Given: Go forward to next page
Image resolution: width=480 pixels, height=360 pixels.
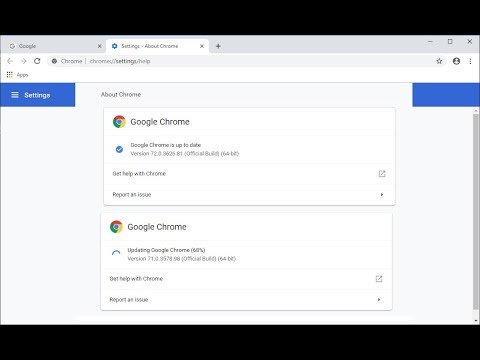Looking at the screenshot, I should tap(23, 61).
